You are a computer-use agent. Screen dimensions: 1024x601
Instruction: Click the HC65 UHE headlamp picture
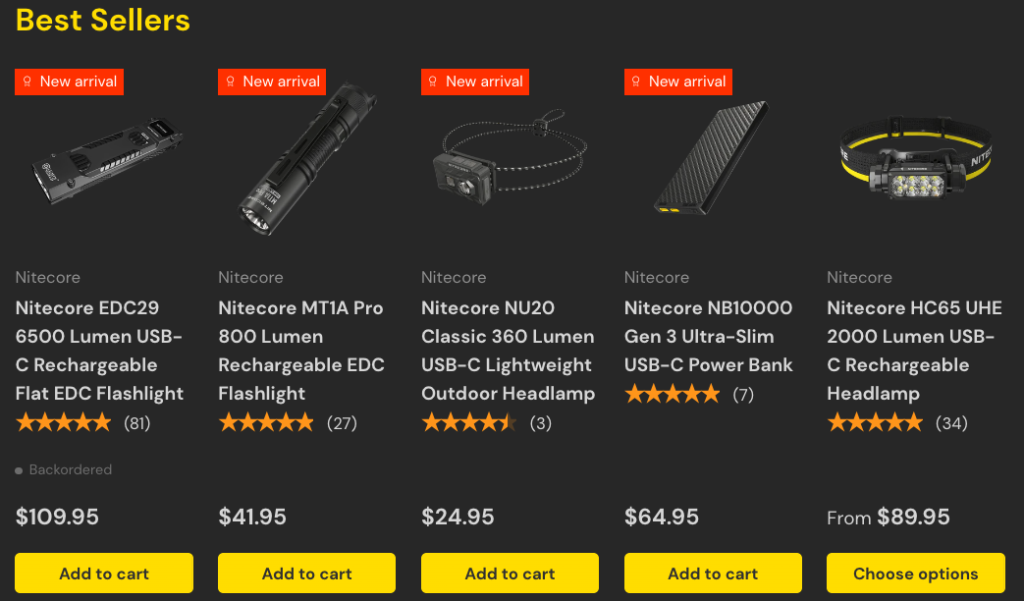pyautogui.click(x=915, y=160)
